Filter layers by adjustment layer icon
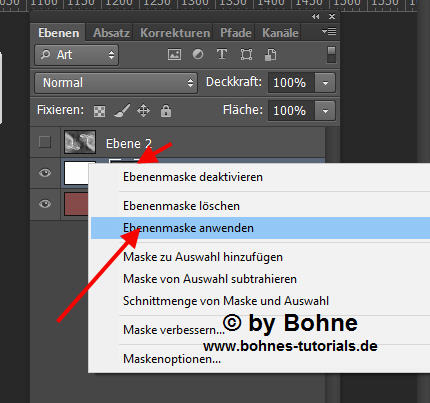 pos(198,54)
